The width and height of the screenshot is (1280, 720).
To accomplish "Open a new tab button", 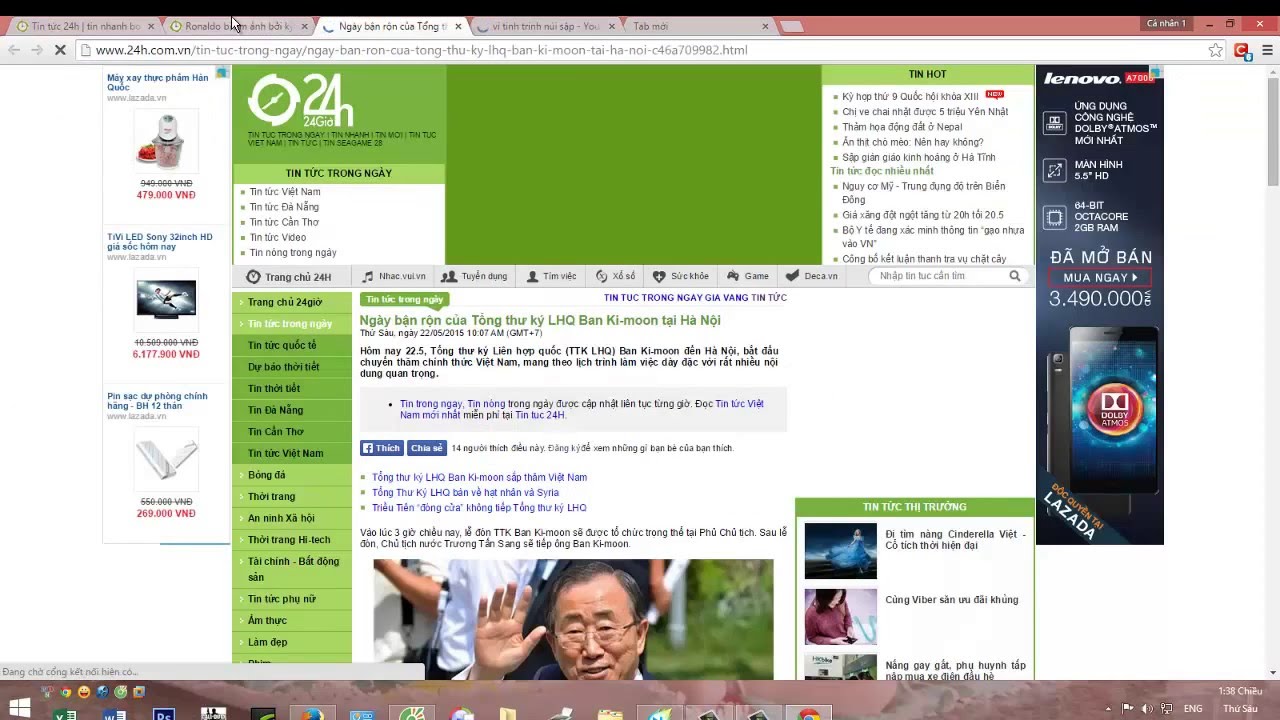I will tap(791, 26).
